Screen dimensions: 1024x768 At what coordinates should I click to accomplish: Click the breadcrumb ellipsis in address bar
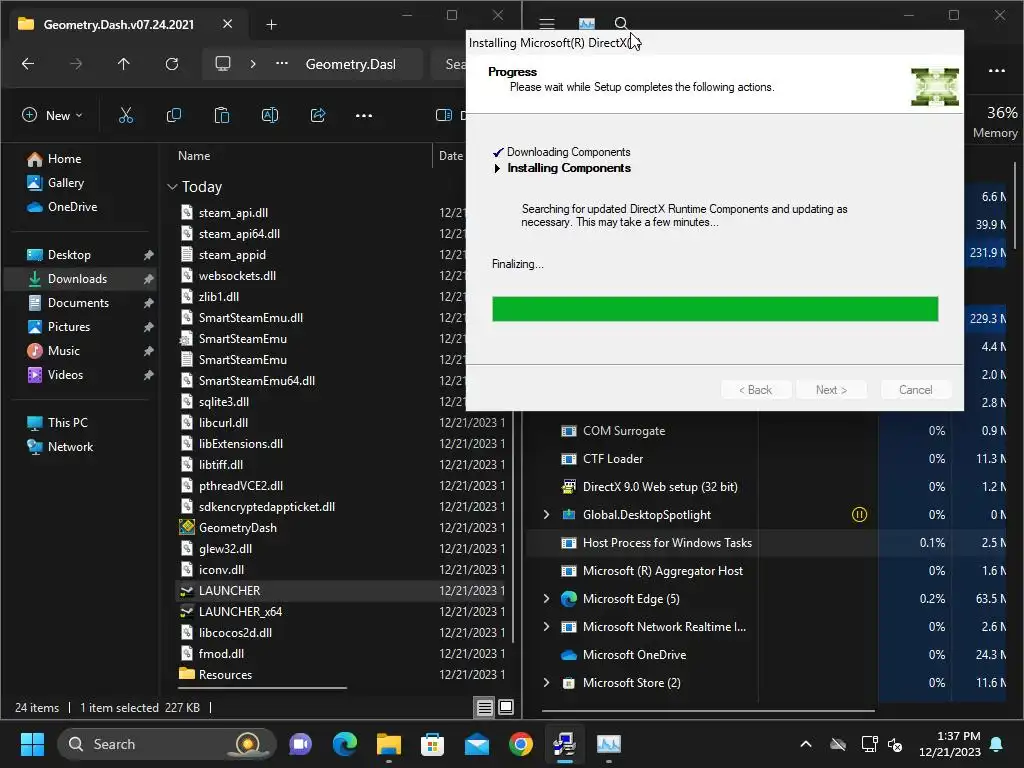pyautogui.click(x=281, y=63)
